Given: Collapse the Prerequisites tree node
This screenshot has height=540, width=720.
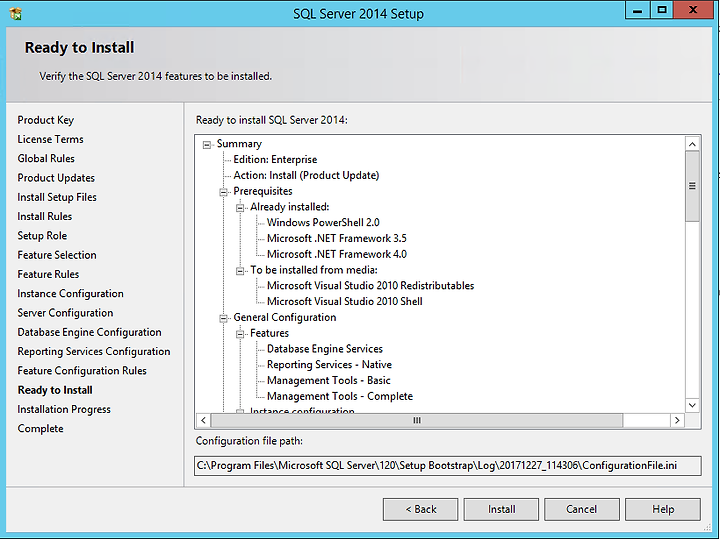Looking at the screenshot, I should click(224, 192).
